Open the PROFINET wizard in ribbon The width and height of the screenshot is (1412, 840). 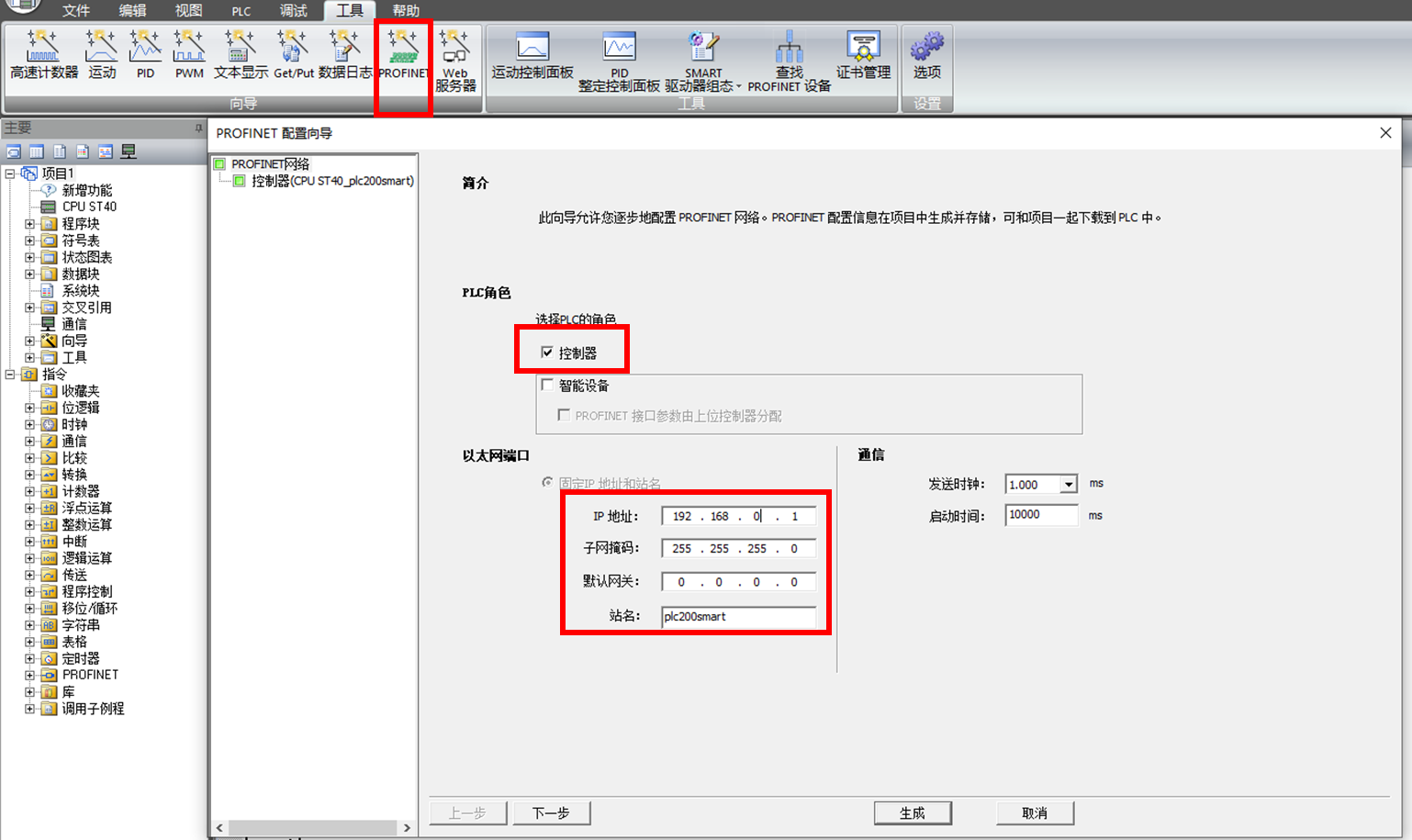point(403,54)
